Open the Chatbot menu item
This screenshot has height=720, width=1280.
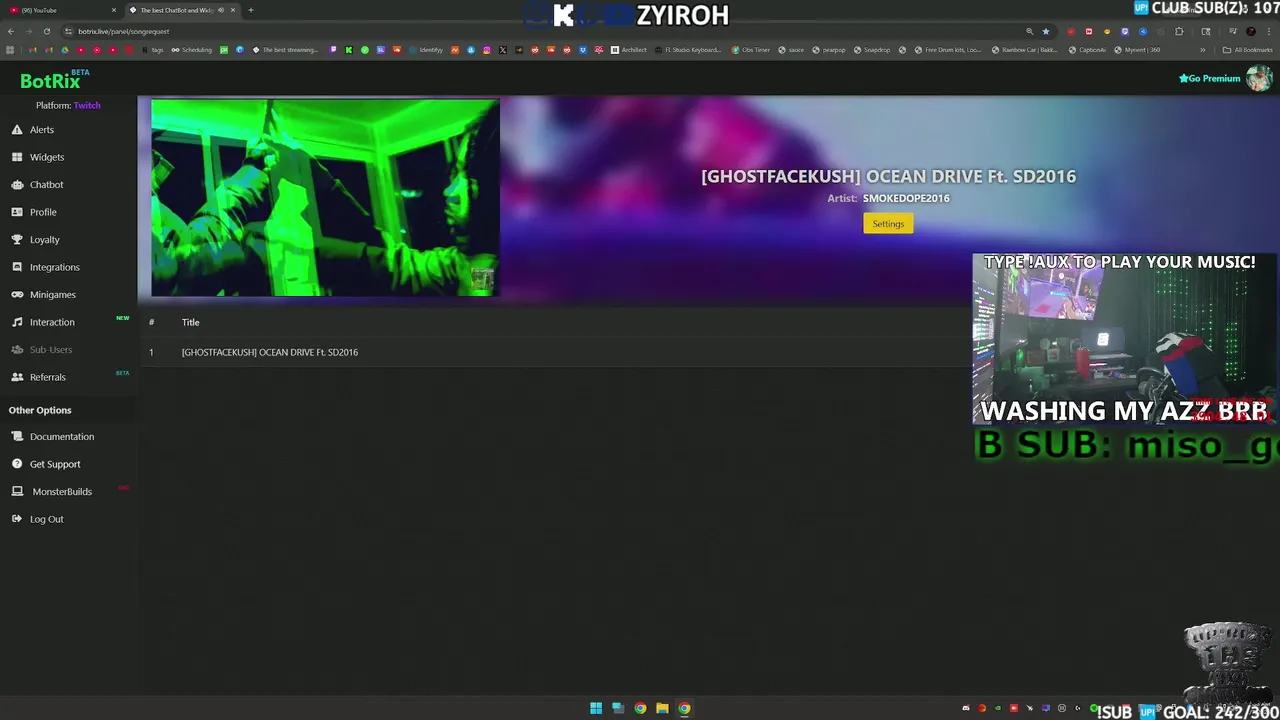point(47,185)
